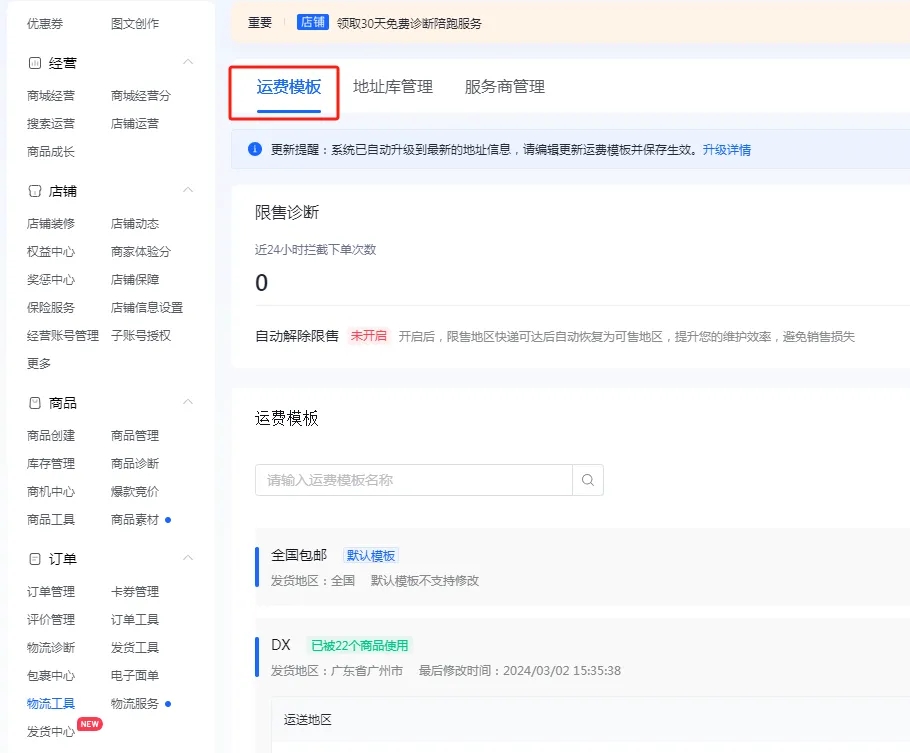Open 订单工具 menu item
Screen dimensions: 910x753
[135, 619]
